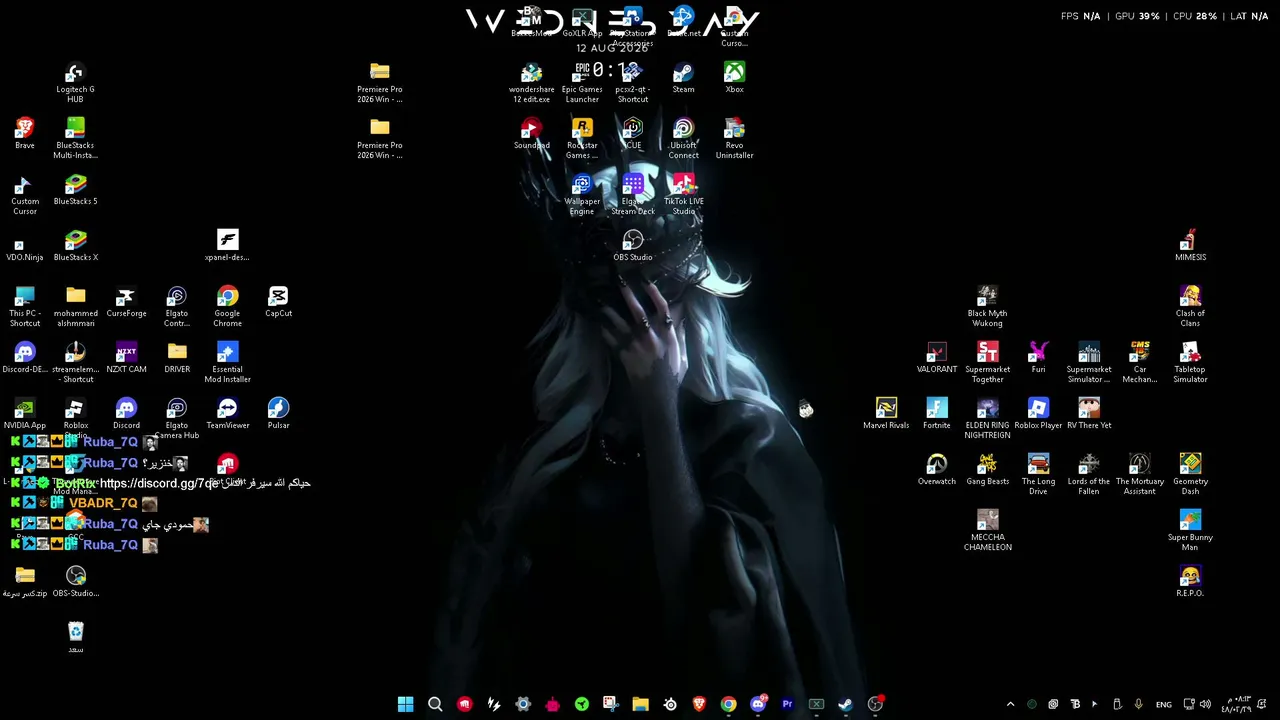
Task: Open the Epic Games Launcher shortcut
Action: coord(582,83)
